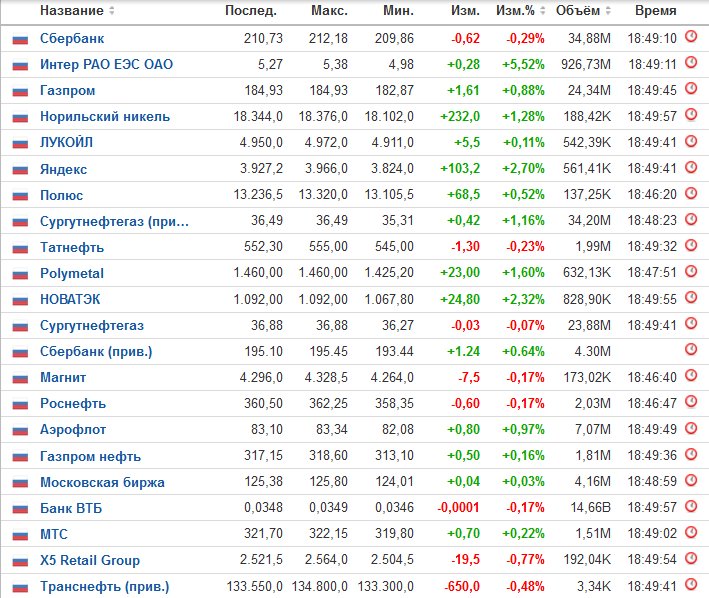
Task: Open the Банк ВТБ link
Action: tap(71, 508)
